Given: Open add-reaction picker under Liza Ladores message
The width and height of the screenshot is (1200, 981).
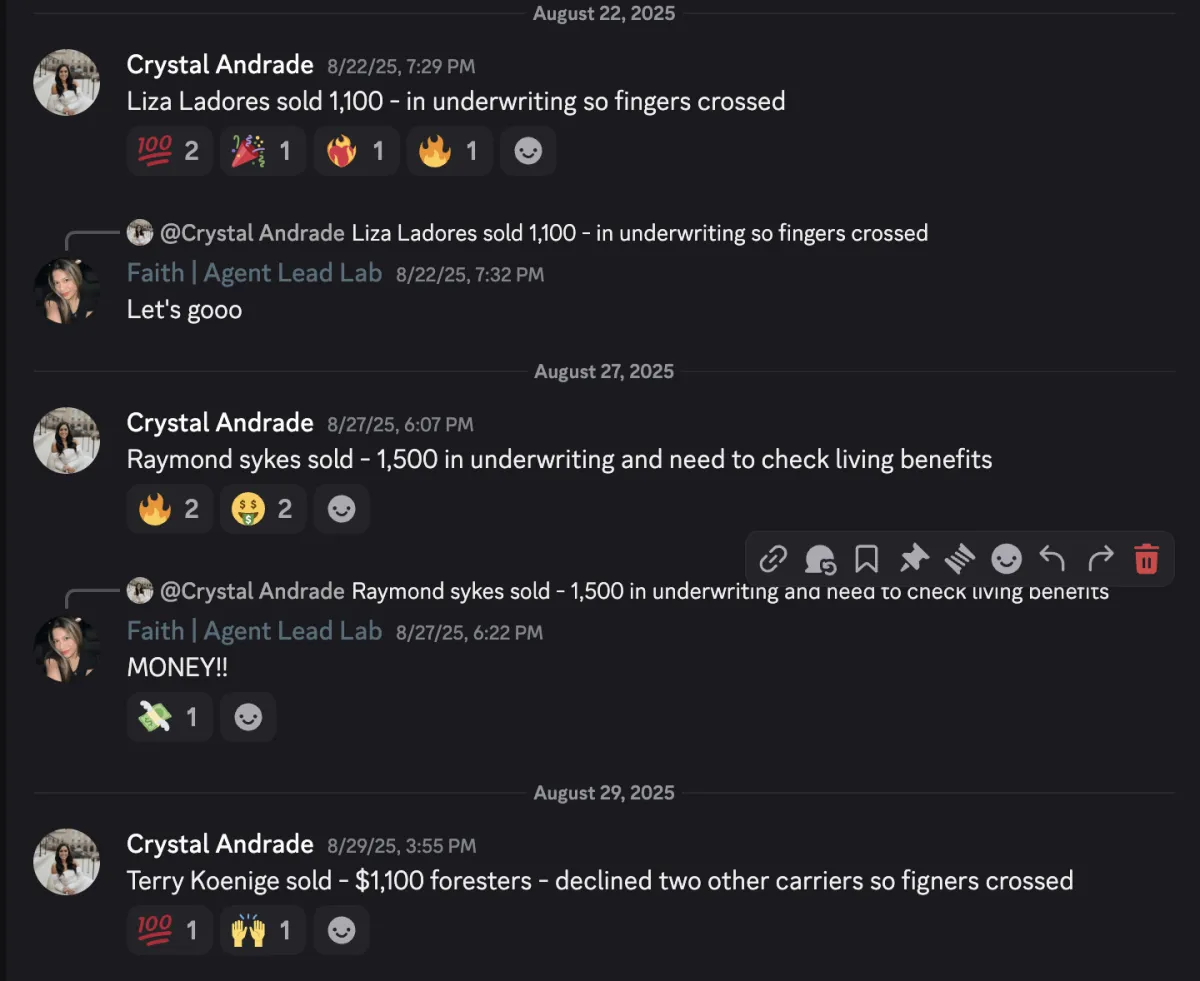Looking at the screenshot, I should click(x=527, y=151).
